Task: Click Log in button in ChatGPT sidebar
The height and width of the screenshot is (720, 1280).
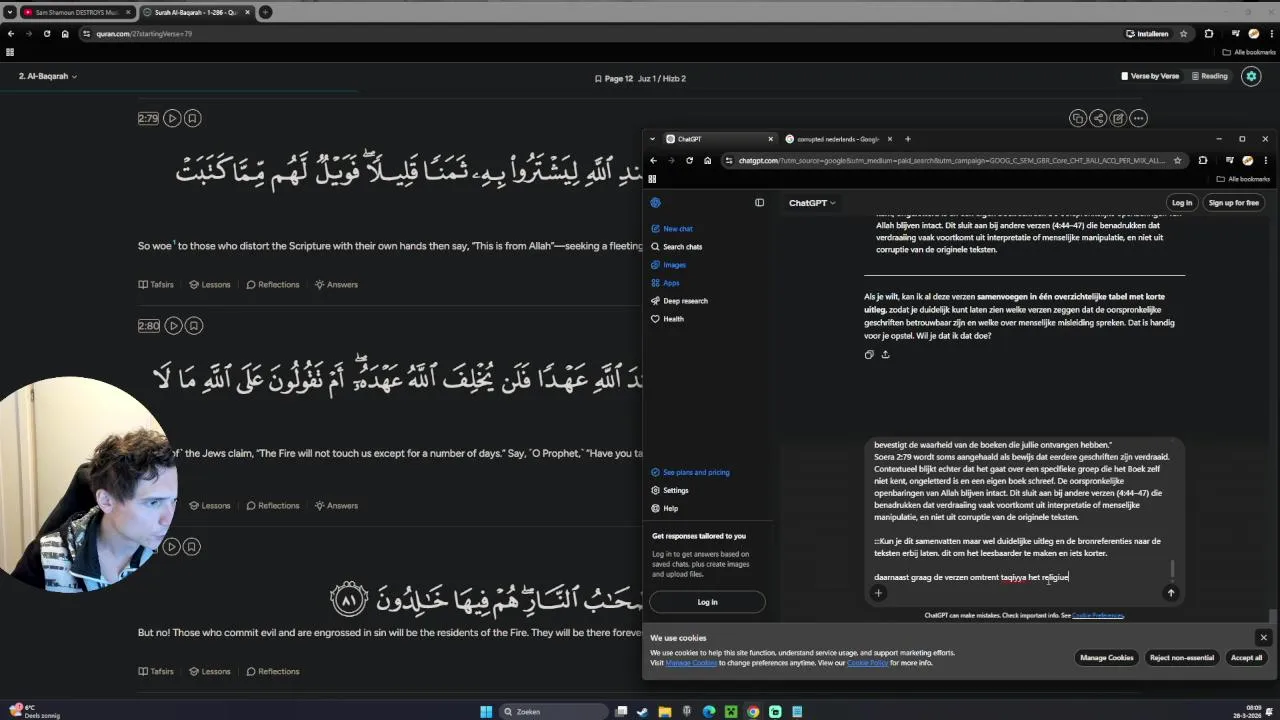Action: (x=707, y=602)
